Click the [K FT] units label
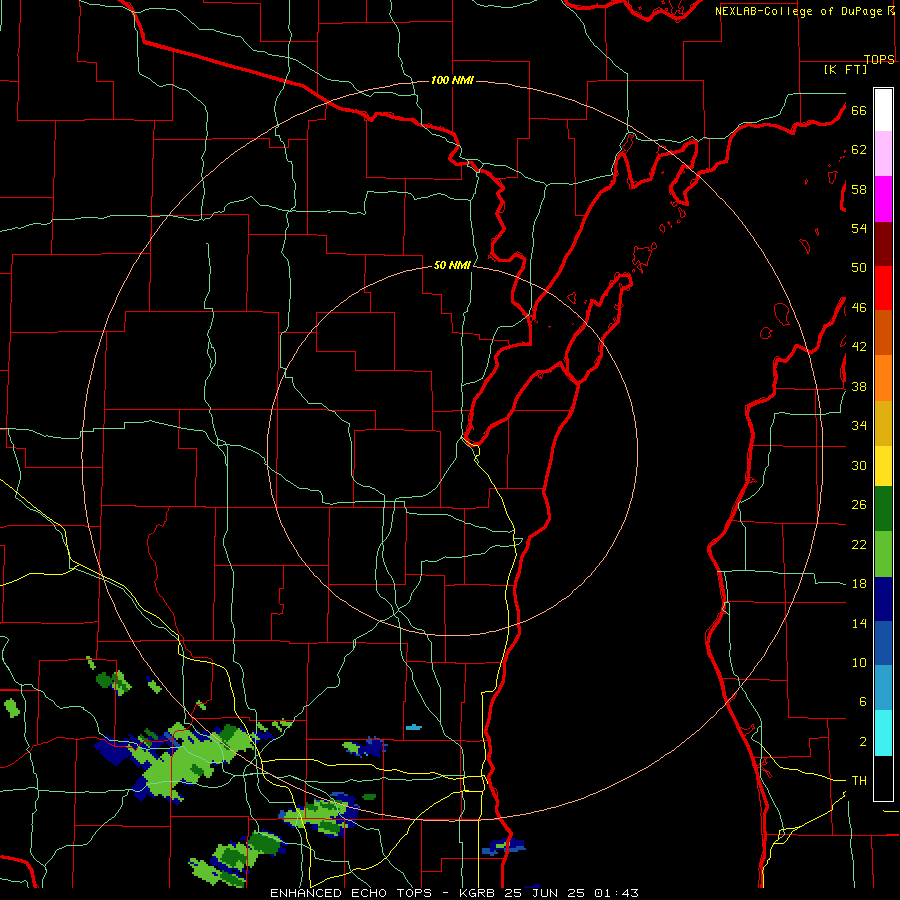 (845, 69)
